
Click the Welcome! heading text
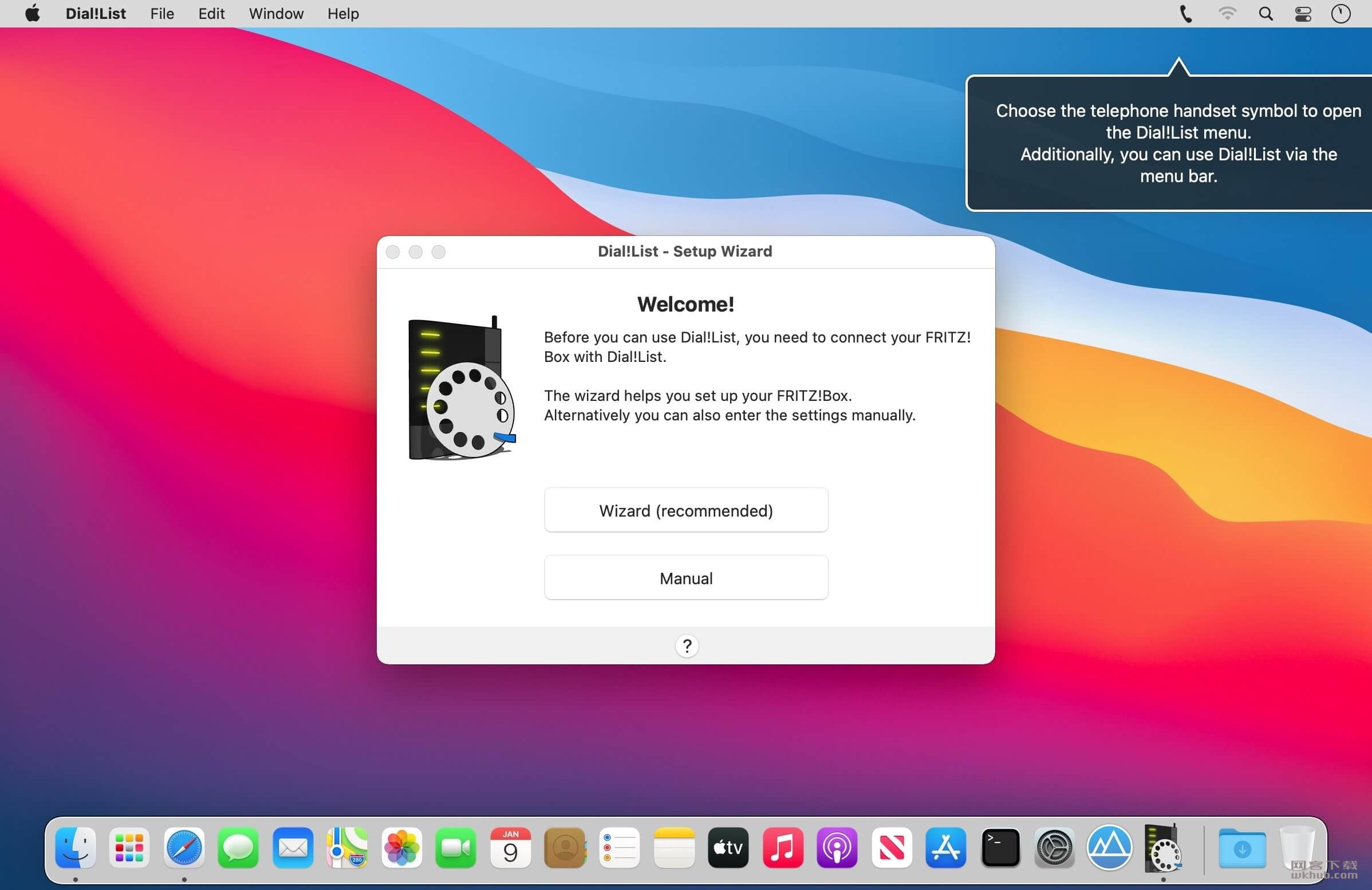(x=685, y=304)
